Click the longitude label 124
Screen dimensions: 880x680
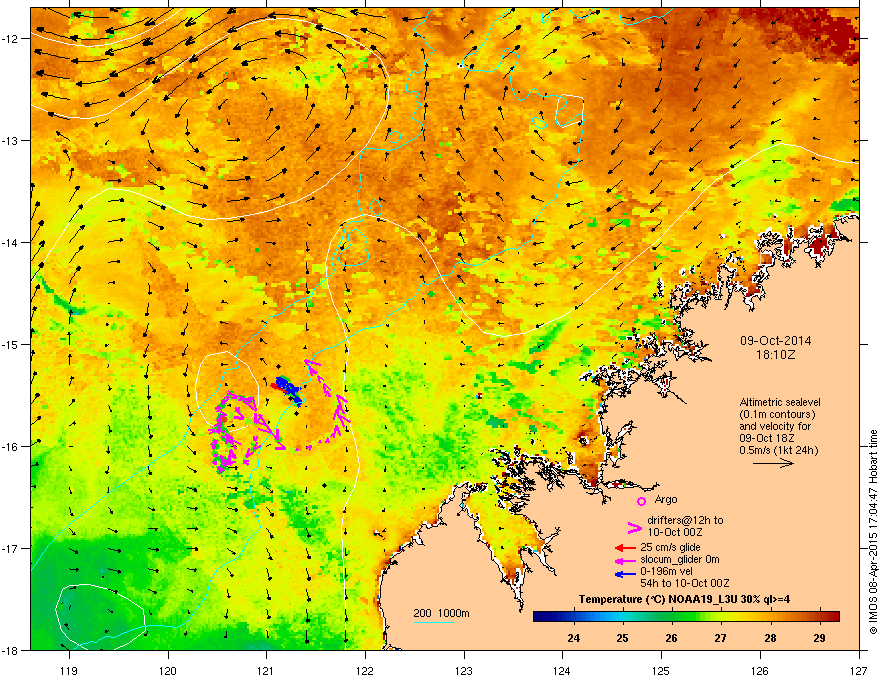562,670
